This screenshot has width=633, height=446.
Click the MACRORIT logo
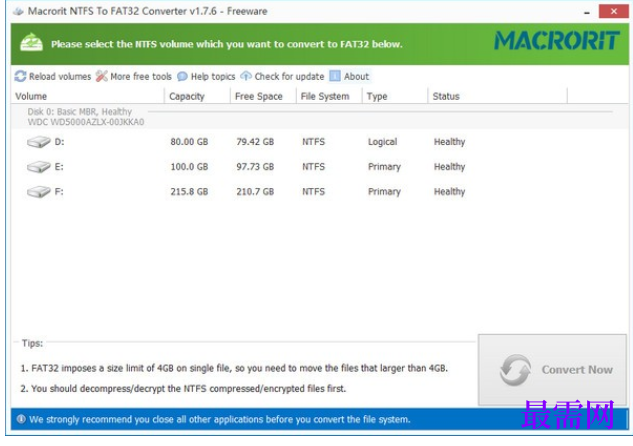coord(557,40)
